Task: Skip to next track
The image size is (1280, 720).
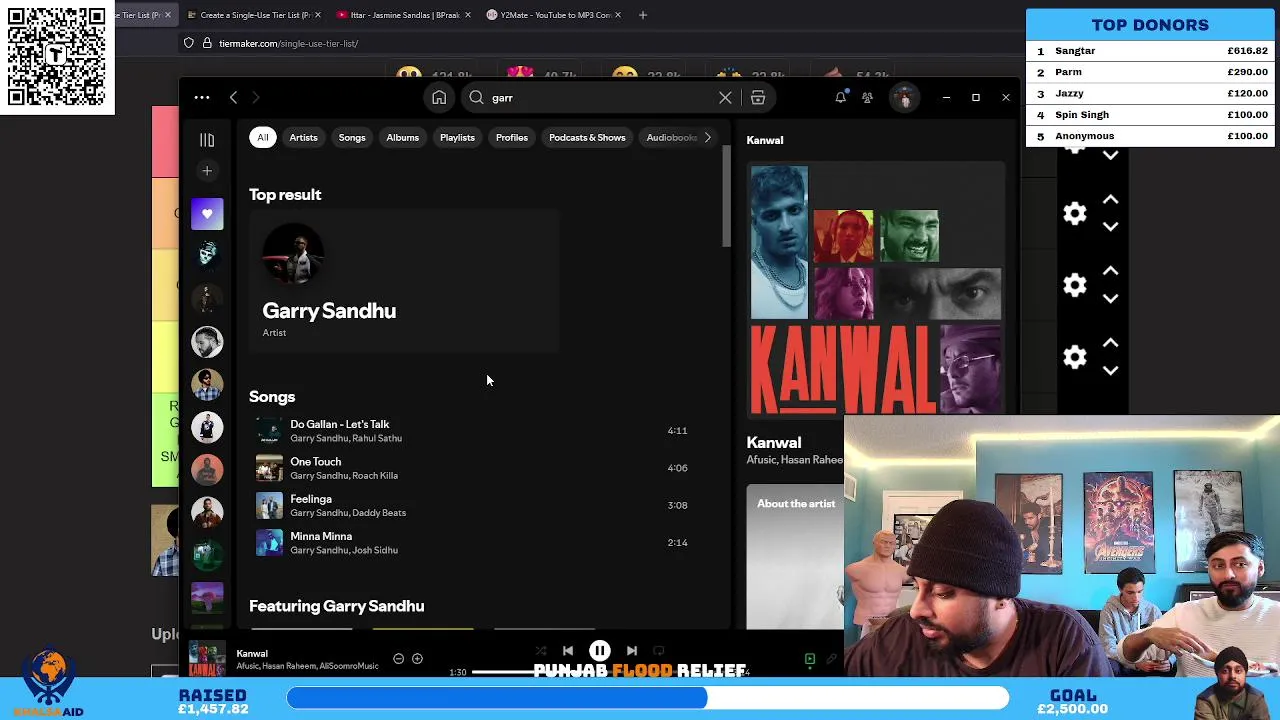Action: (x=632, y=651)
